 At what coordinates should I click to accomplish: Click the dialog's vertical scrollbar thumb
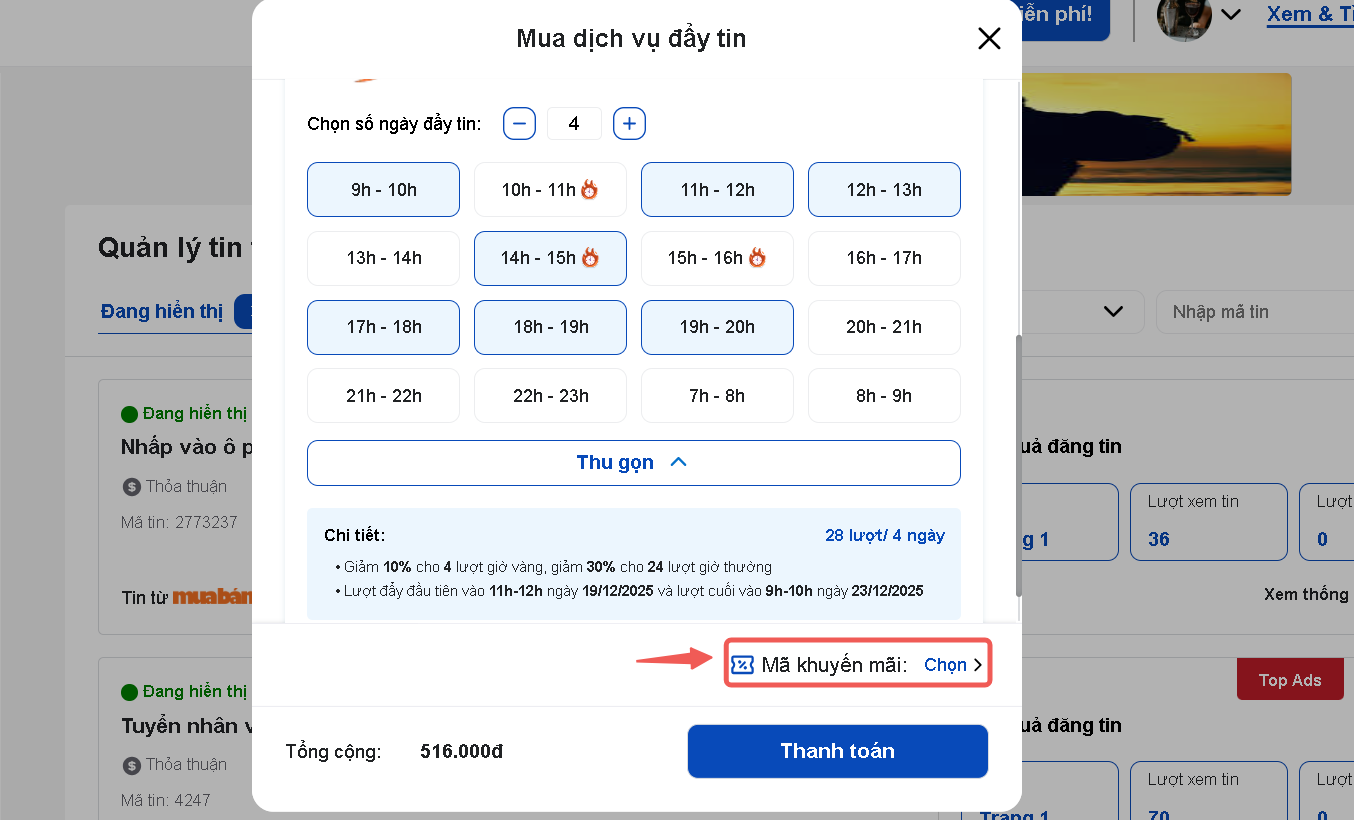tap(1019, 465)
